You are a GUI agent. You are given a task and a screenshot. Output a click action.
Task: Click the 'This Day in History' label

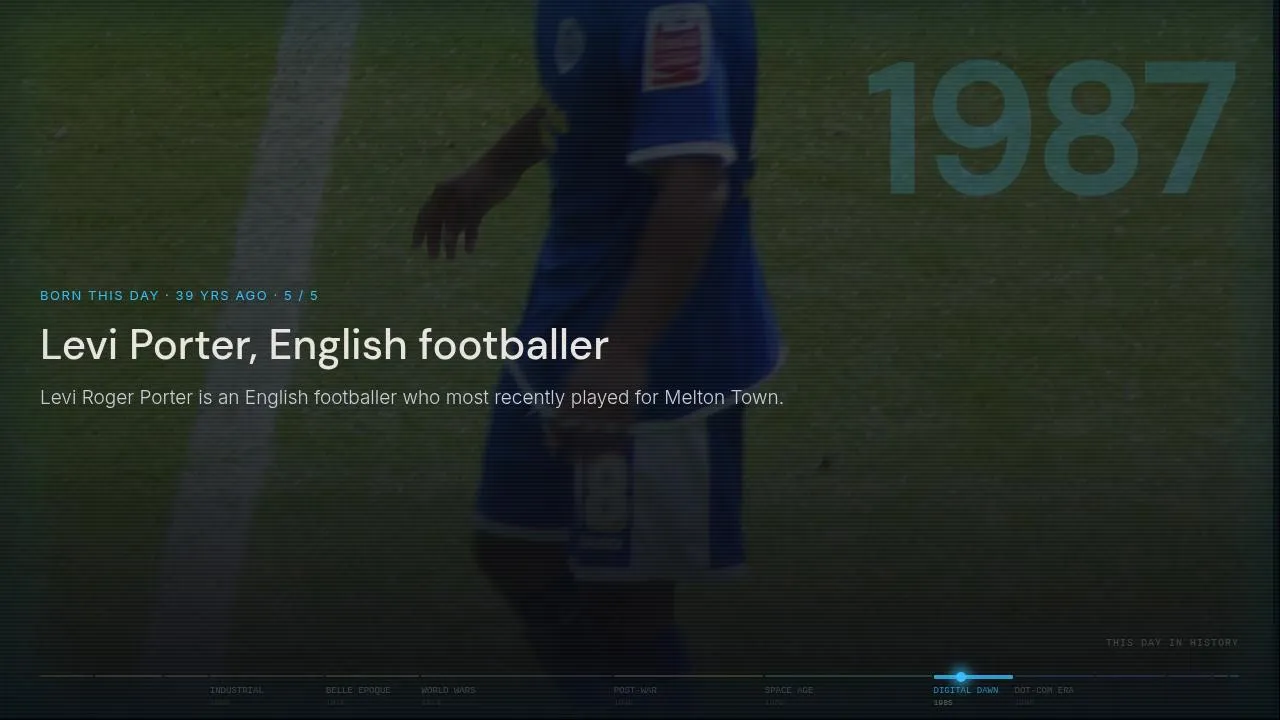(x=1172, y=643)
